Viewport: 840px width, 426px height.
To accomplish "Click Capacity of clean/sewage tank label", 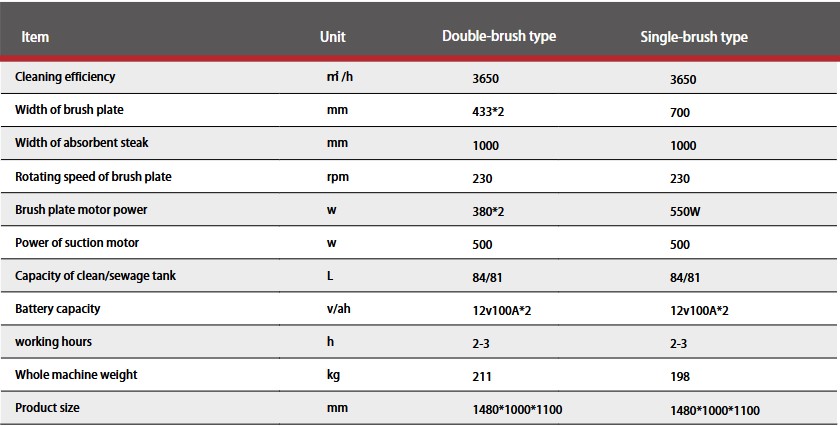I will (x=95, y=276).
